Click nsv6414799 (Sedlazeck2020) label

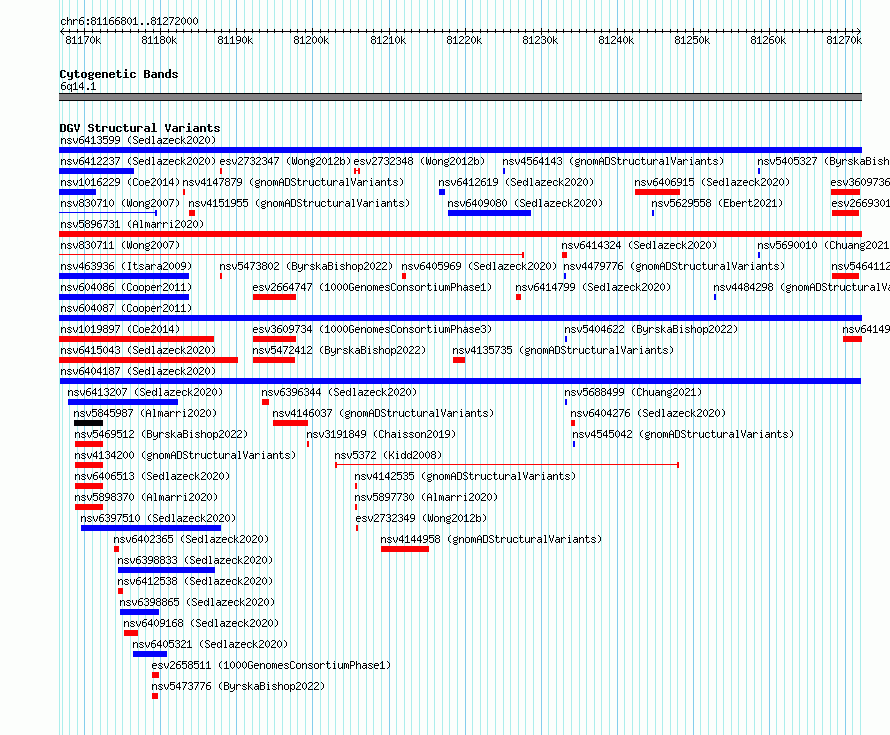593,287
